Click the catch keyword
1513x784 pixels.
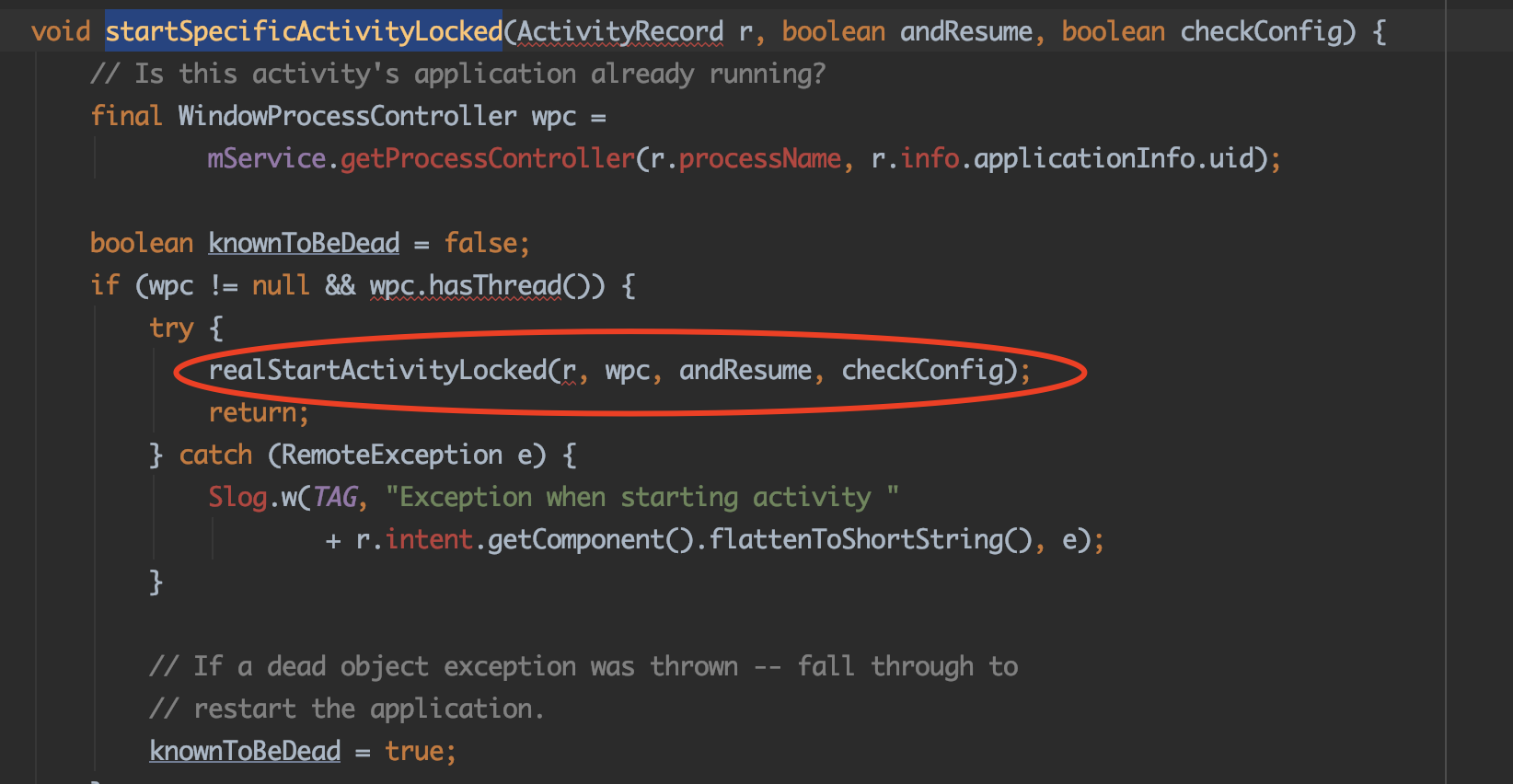click(215, 455)
